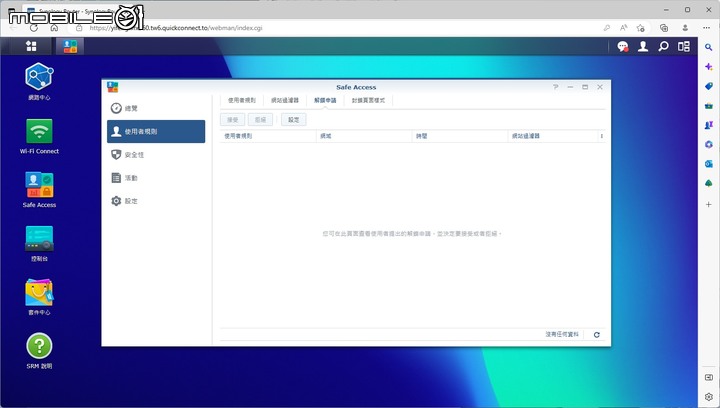
Task: Open the SRM notifications speech bubble
Action: [x=623, y=46]
